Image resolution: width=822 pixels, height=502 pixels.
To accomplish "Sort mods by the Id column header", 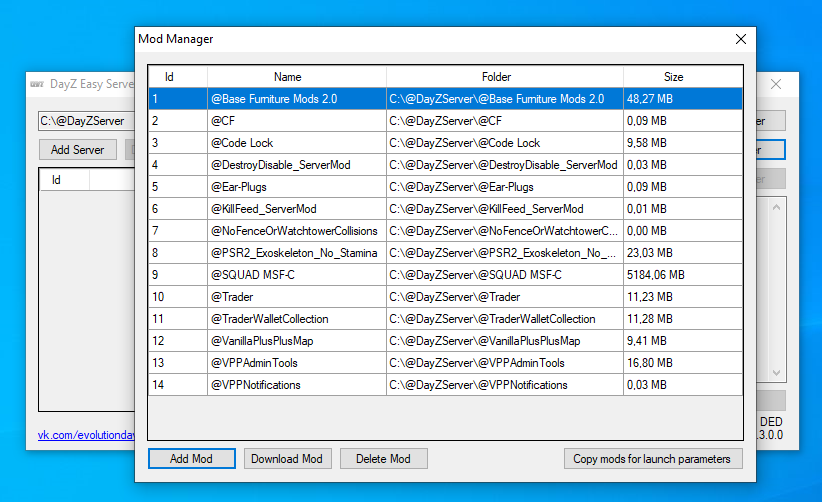I will click(178, 77).
